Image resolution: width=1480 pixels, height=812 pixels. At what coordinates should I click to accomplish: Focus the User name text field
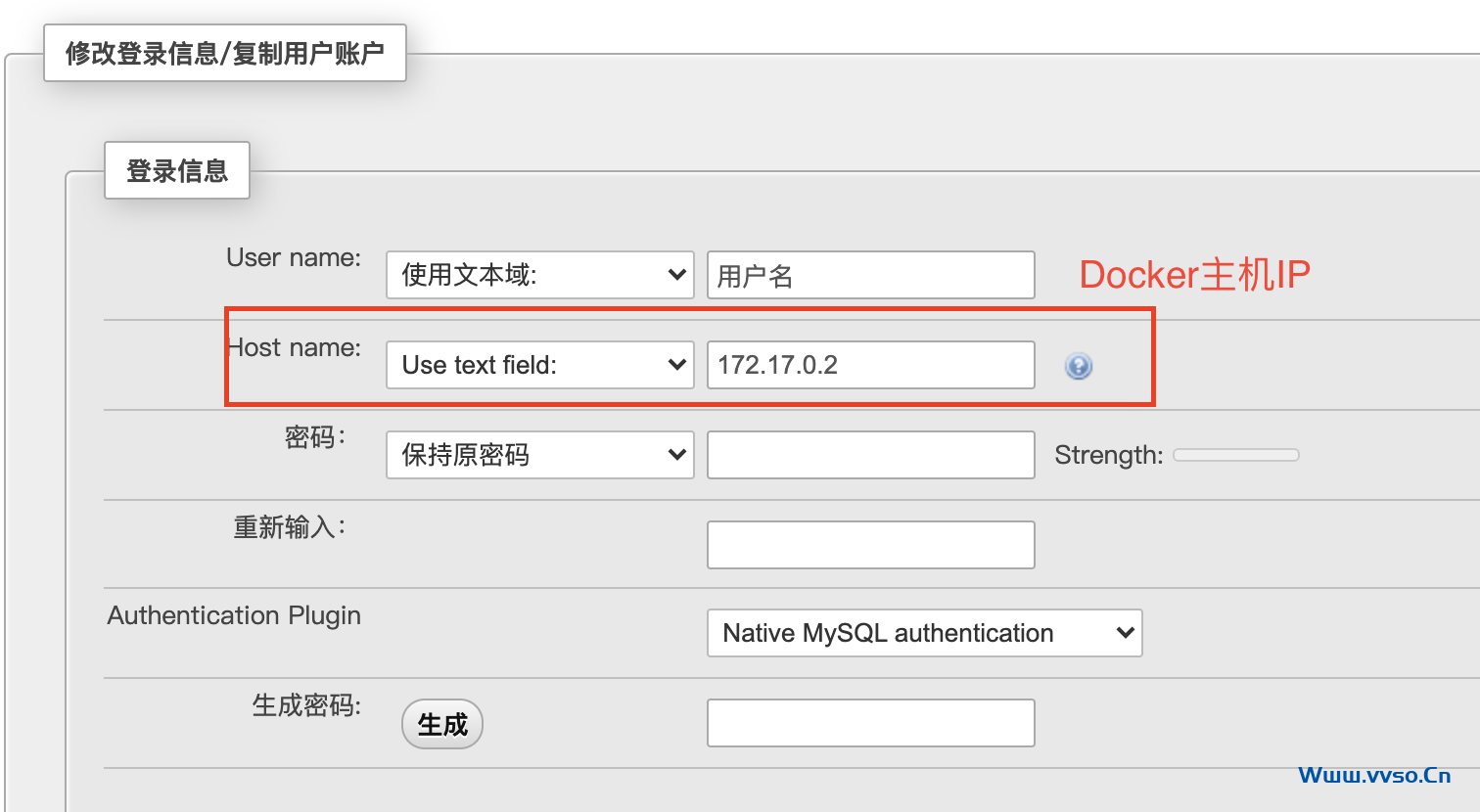tap(871, 275)
